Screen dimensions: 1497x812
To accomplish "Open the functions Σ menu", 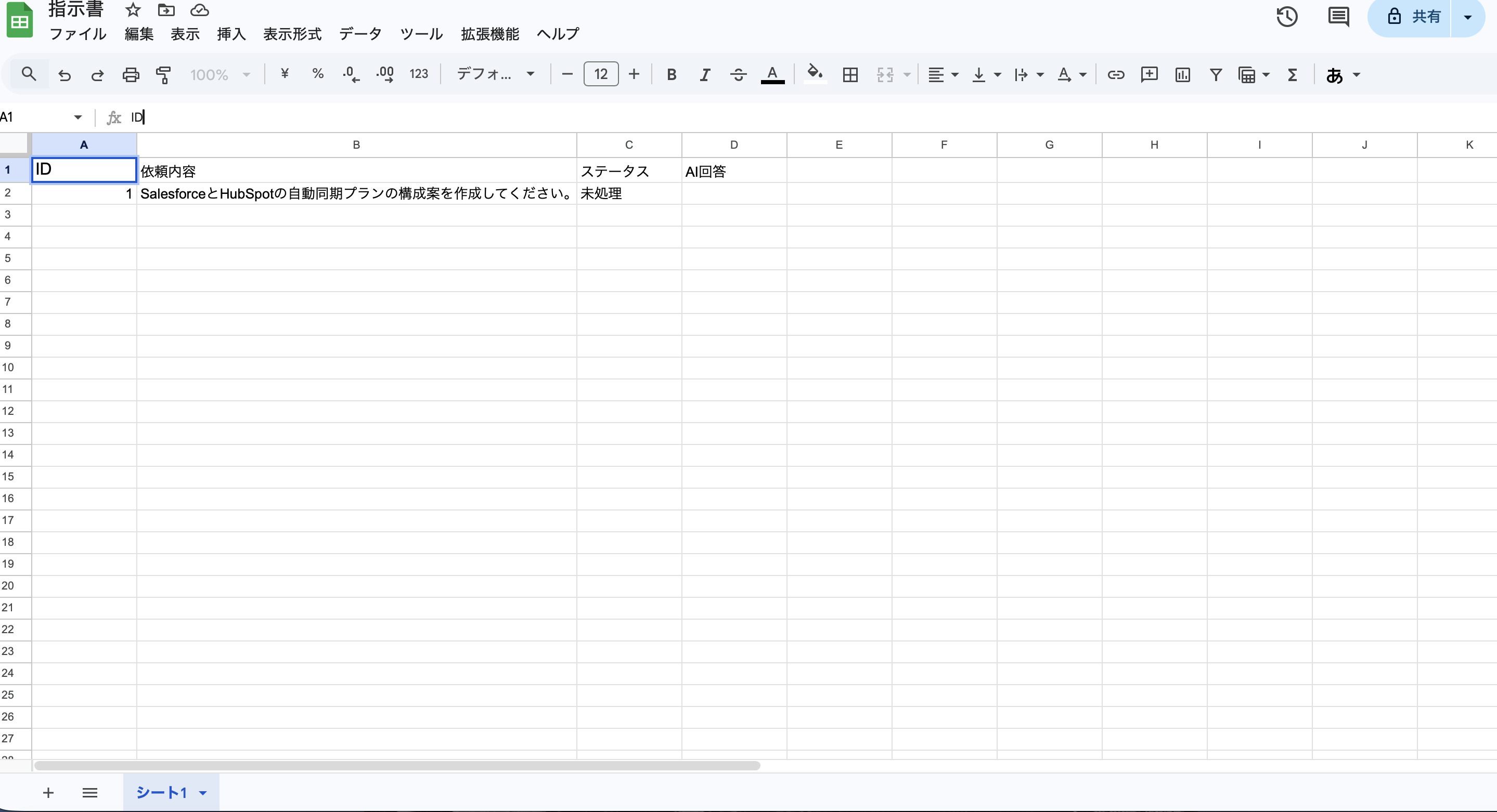I will click(x=1292, y=74).
